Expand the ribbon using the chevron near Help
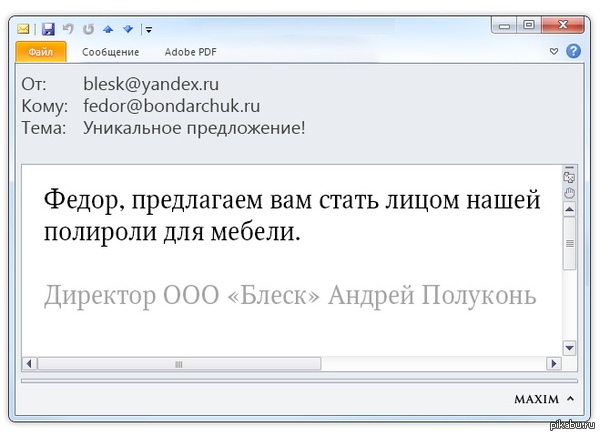Screen dimensions: 600x436 pos(555,51)
